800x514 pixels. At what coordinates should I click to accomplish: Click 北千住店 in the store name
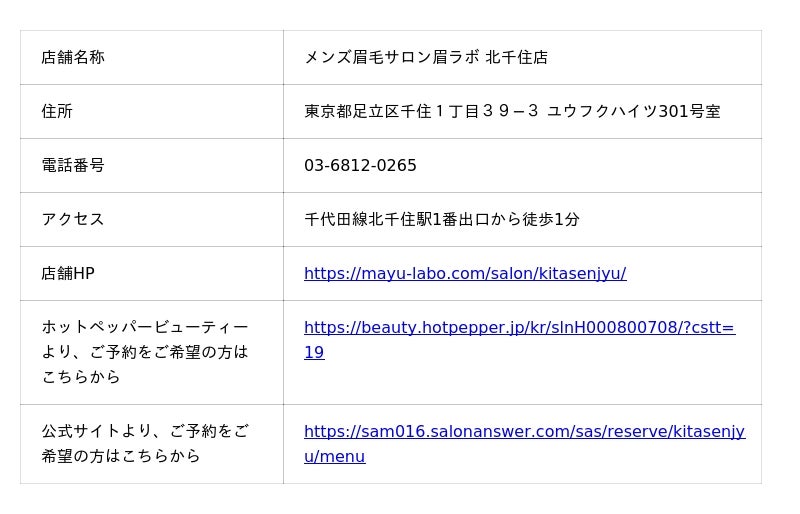[517, 57]
